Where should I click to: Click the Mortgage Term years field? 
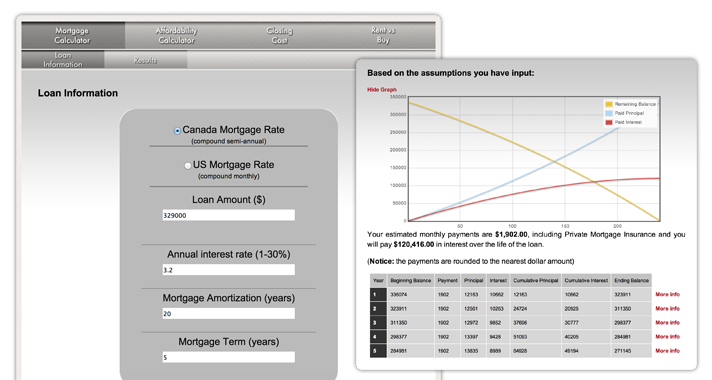tap(228, 357)
